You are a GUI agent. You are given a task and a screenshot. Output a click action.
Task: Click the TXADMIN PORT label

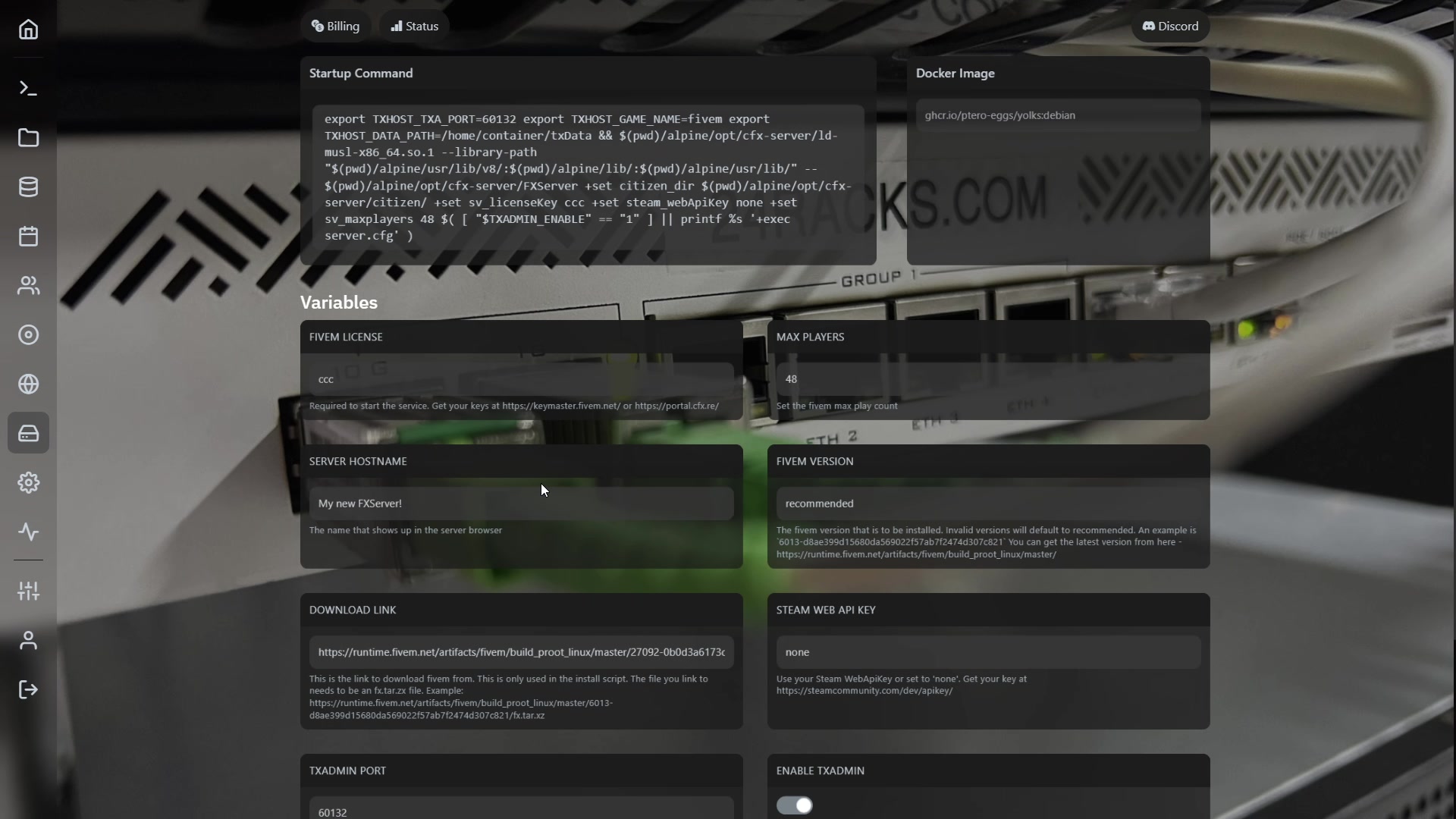[x=347, y=770]
